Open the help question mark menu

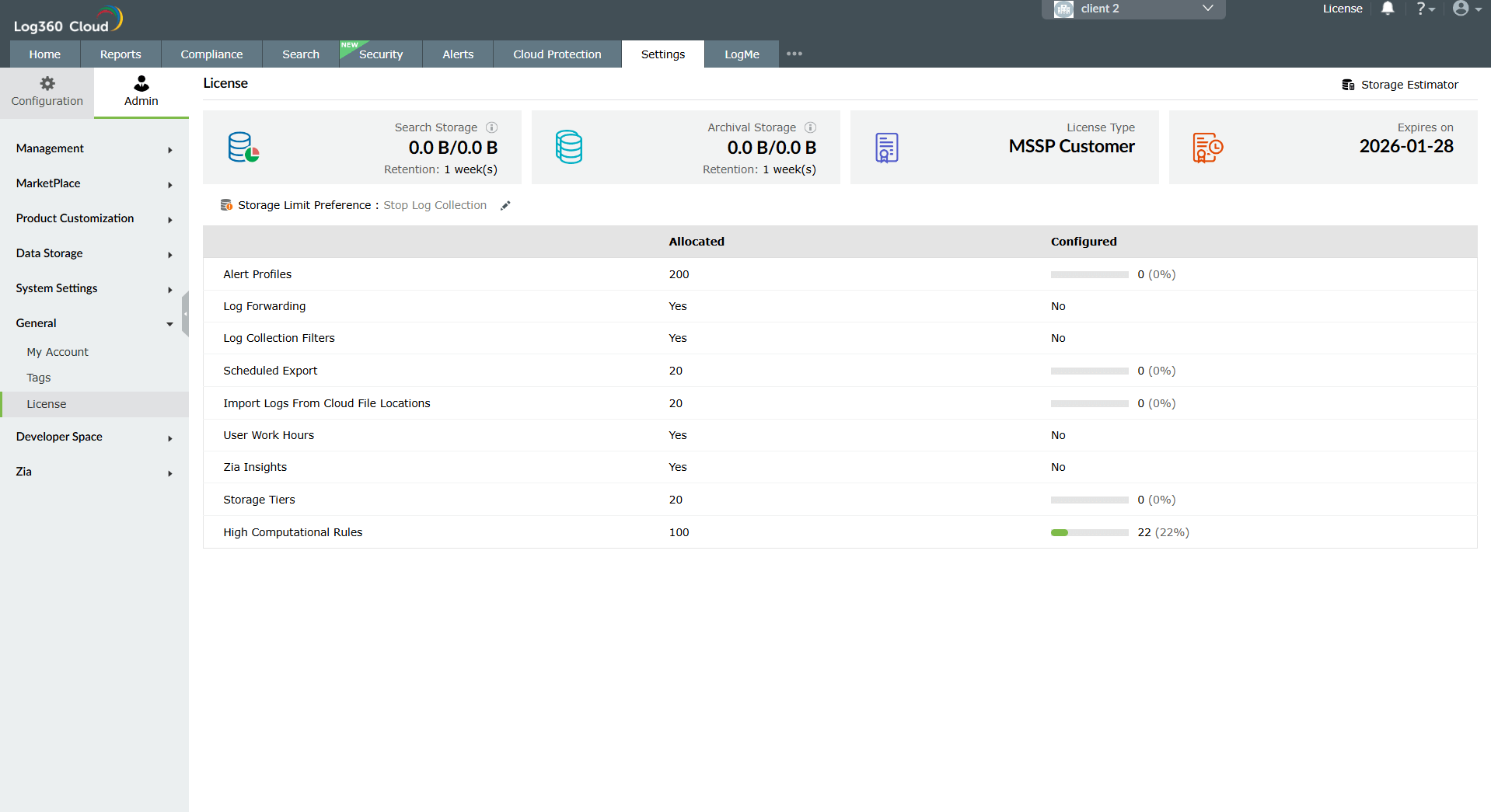tap(1425, 9)
